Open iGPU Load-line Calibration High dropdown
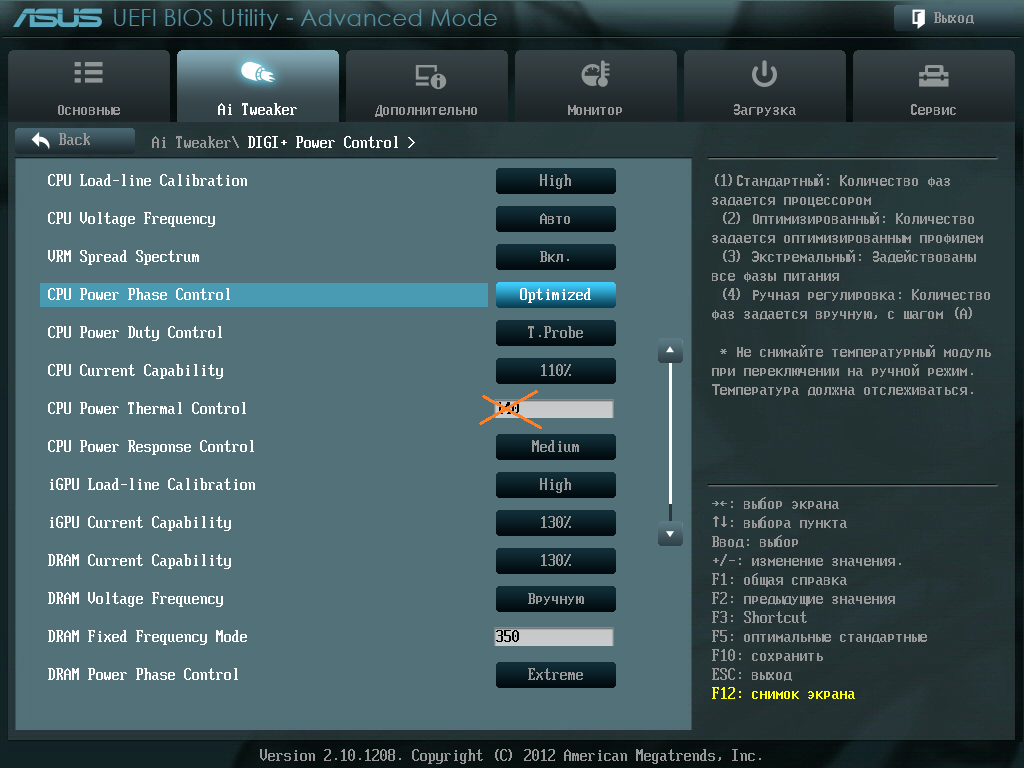The width and height of the screenshot is (1024, 768). coord(556,485)
